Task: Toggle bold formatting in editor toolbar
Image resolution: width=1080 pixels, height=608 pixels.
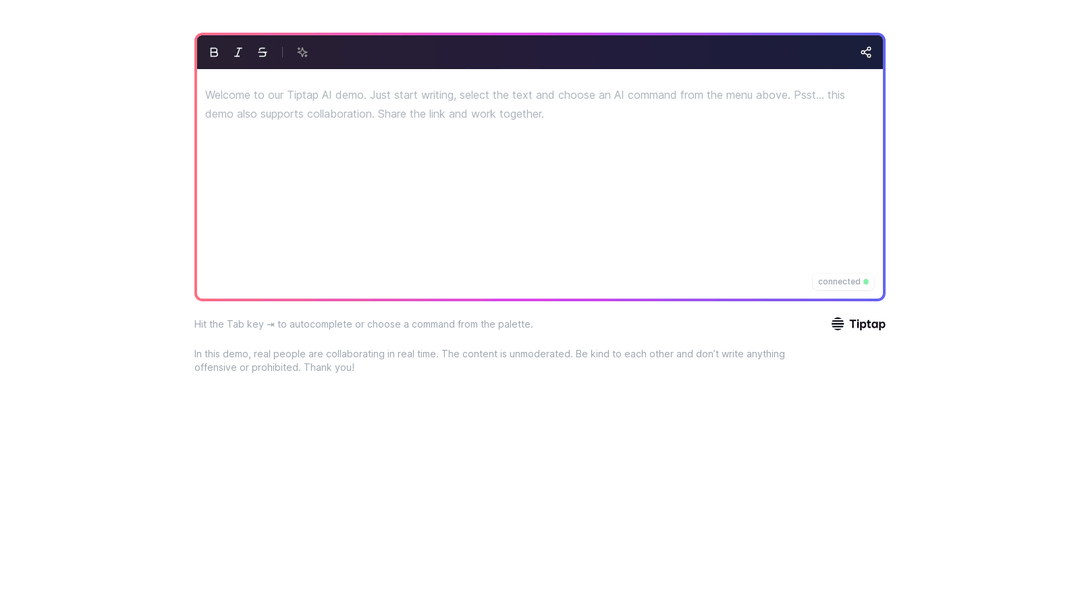Action: pyautogui.click(x=214, y=52)
